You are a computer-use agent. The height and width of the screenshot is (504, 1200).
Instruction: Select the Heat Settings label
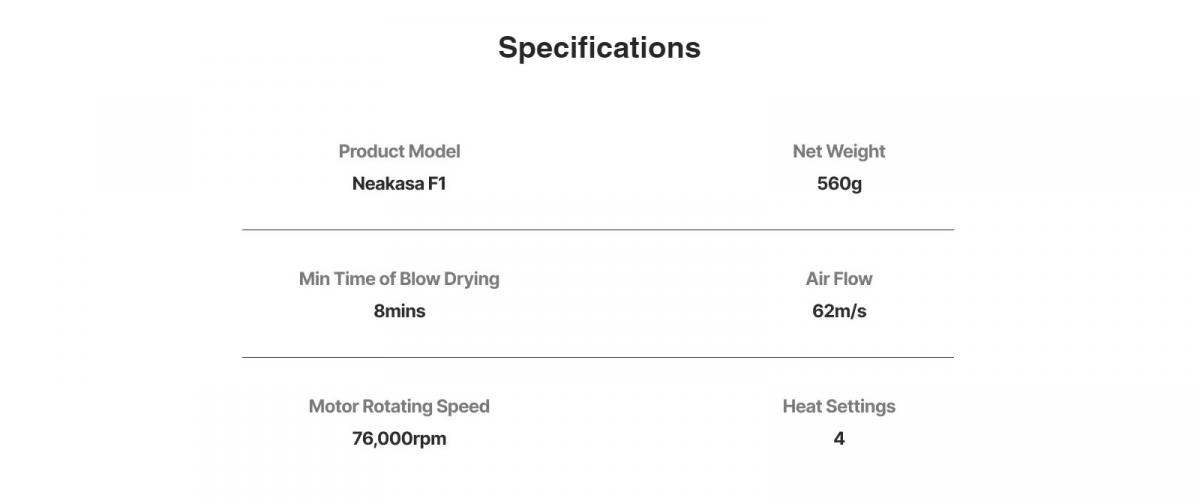[839, 406]
